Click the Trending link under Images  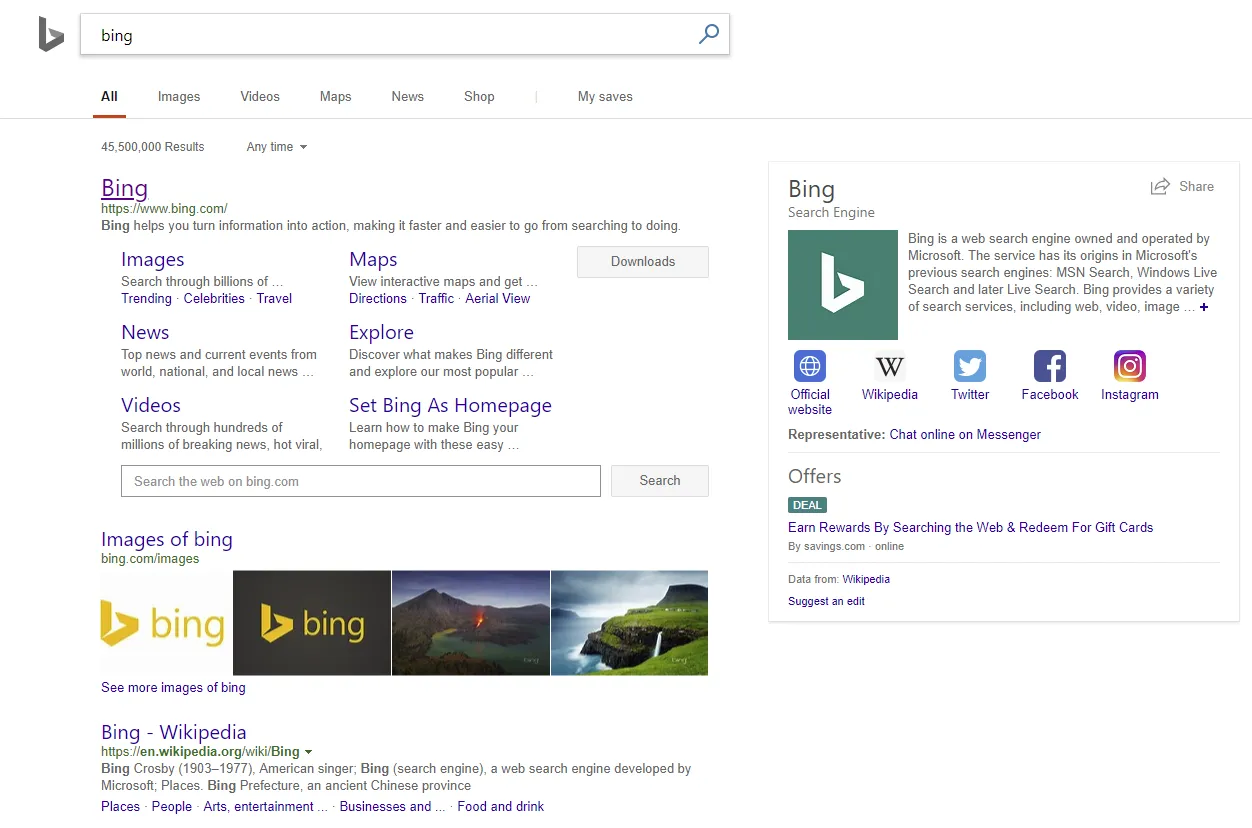click(x=147, y=299)
